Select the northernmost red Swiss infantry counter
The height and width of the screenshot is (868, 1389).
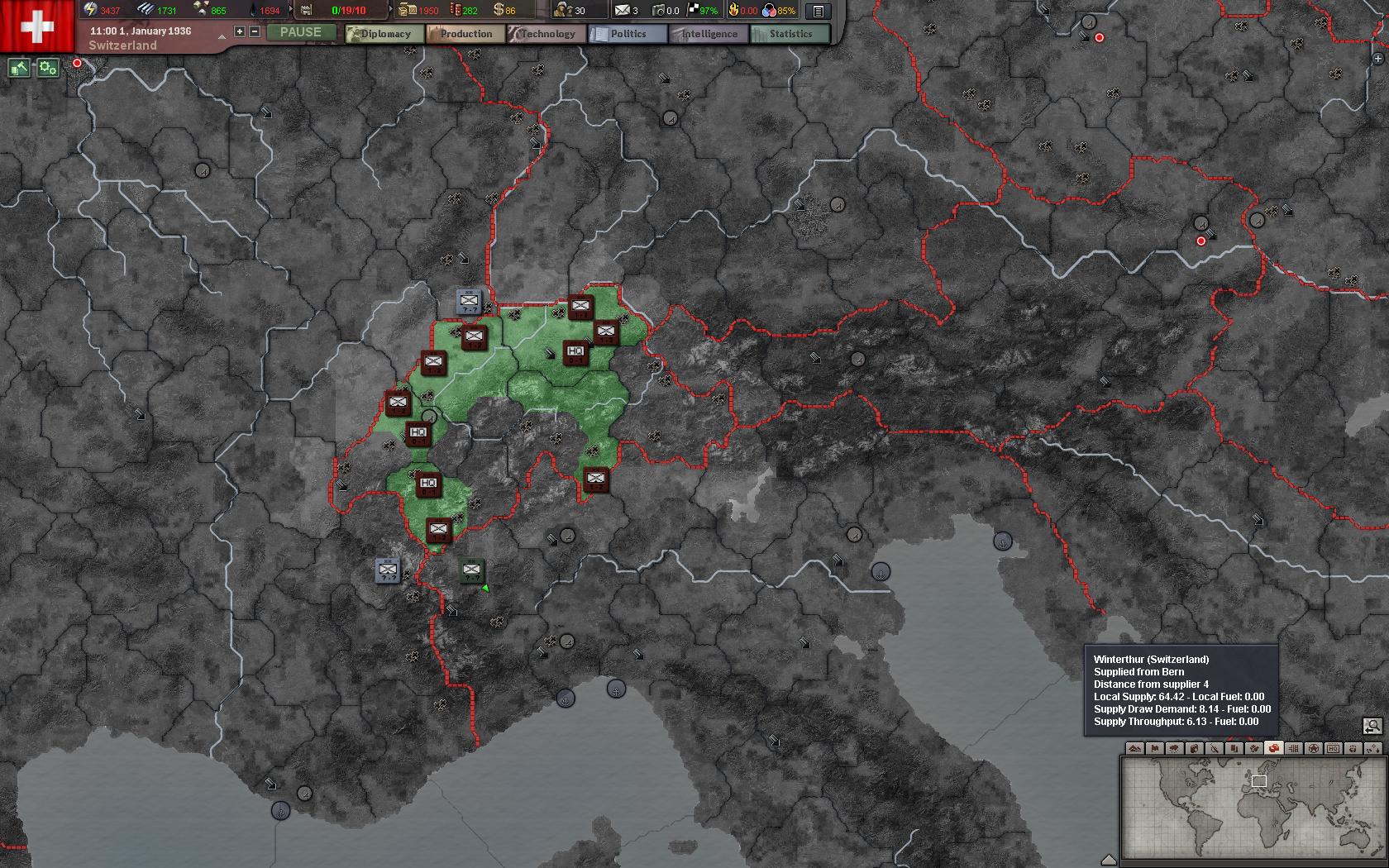[581, 307]
